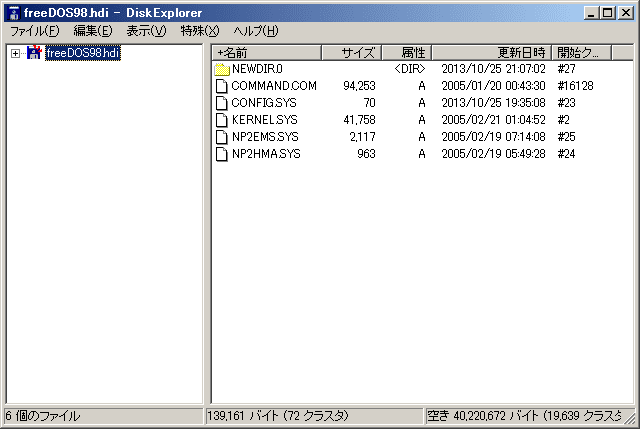Maximize the DiskExplorer window
The height and width of the screenshot is (429, 640).
pyautogui.click(x=607, y=13)
